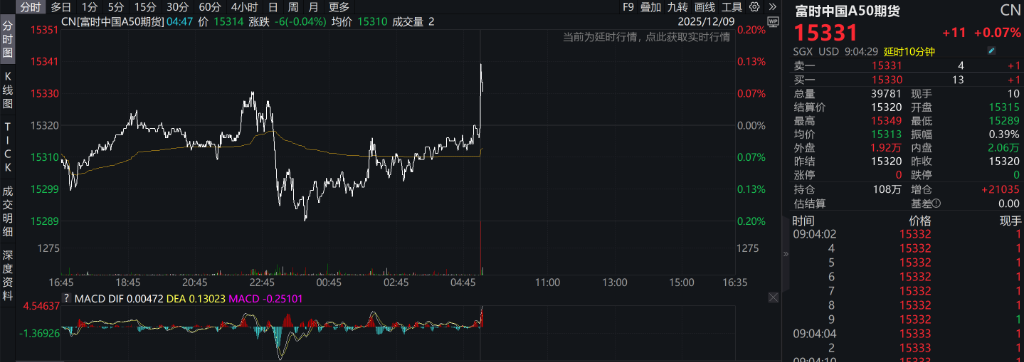Switch to the 周 weekly tab
Viewport: 1024px width, 362px height.
click(293, 7)
